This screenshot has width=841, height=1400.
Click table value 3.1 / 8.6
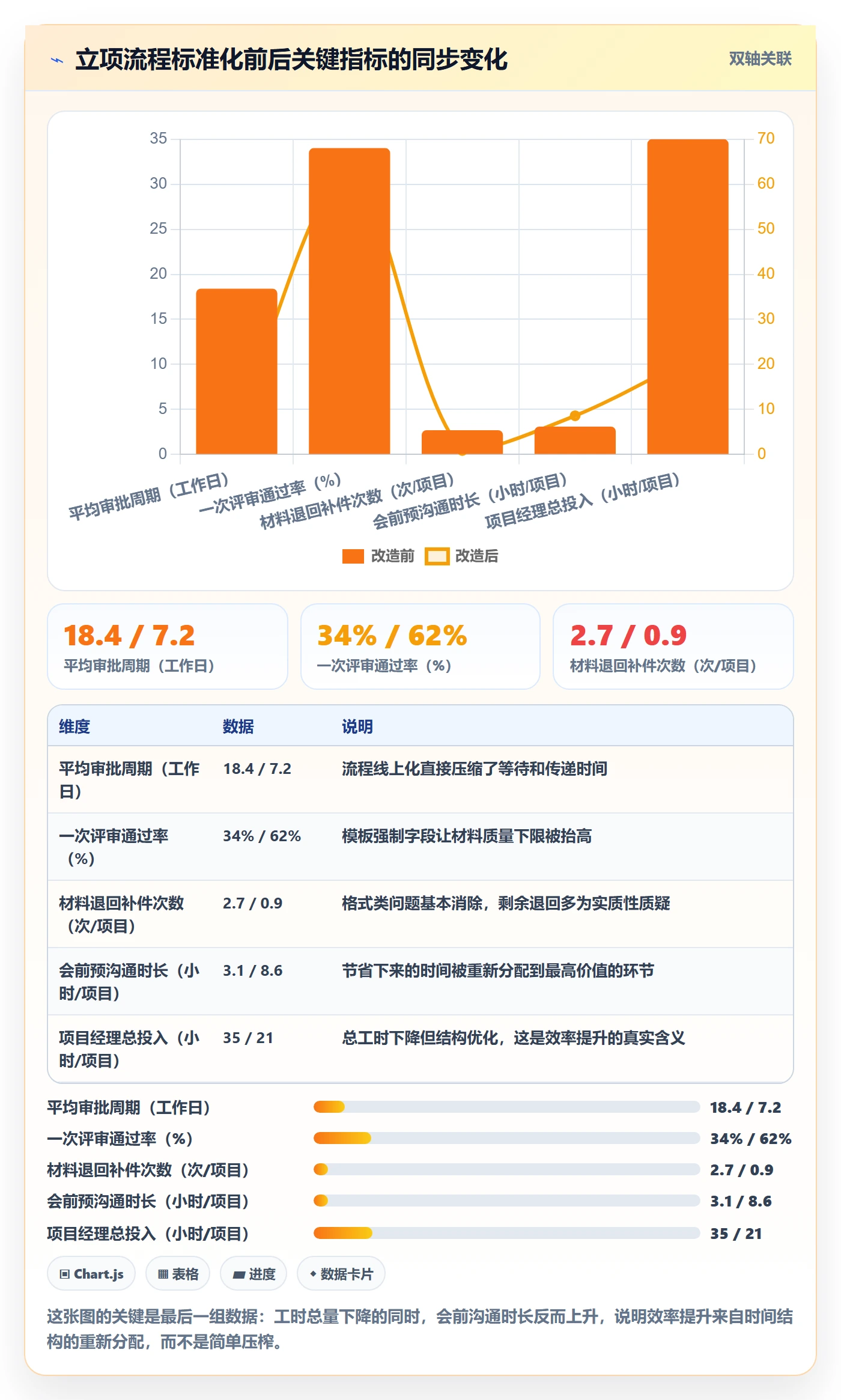[x=253, y=971]
